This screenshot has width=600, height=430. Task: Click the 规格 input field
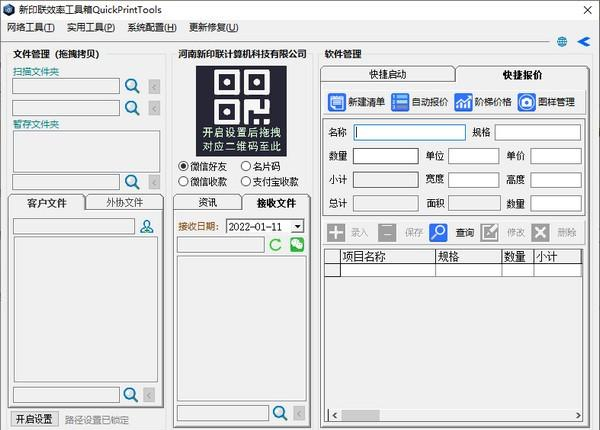tap(538, 132)
